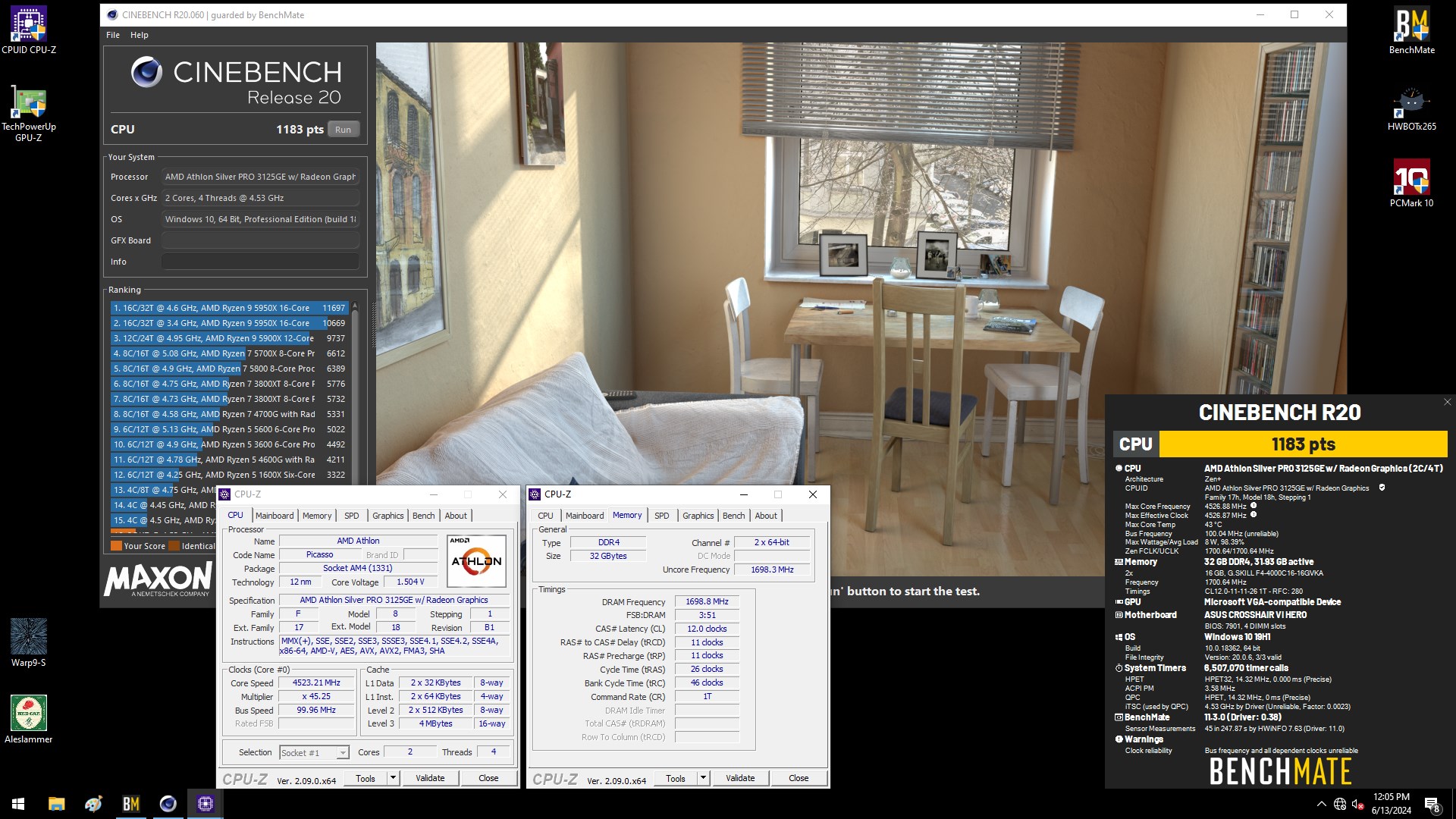The width and height of the screenshot is (1456, 819).
Task: Open File Explorer from the taskbar
Action: coord(57,804)
